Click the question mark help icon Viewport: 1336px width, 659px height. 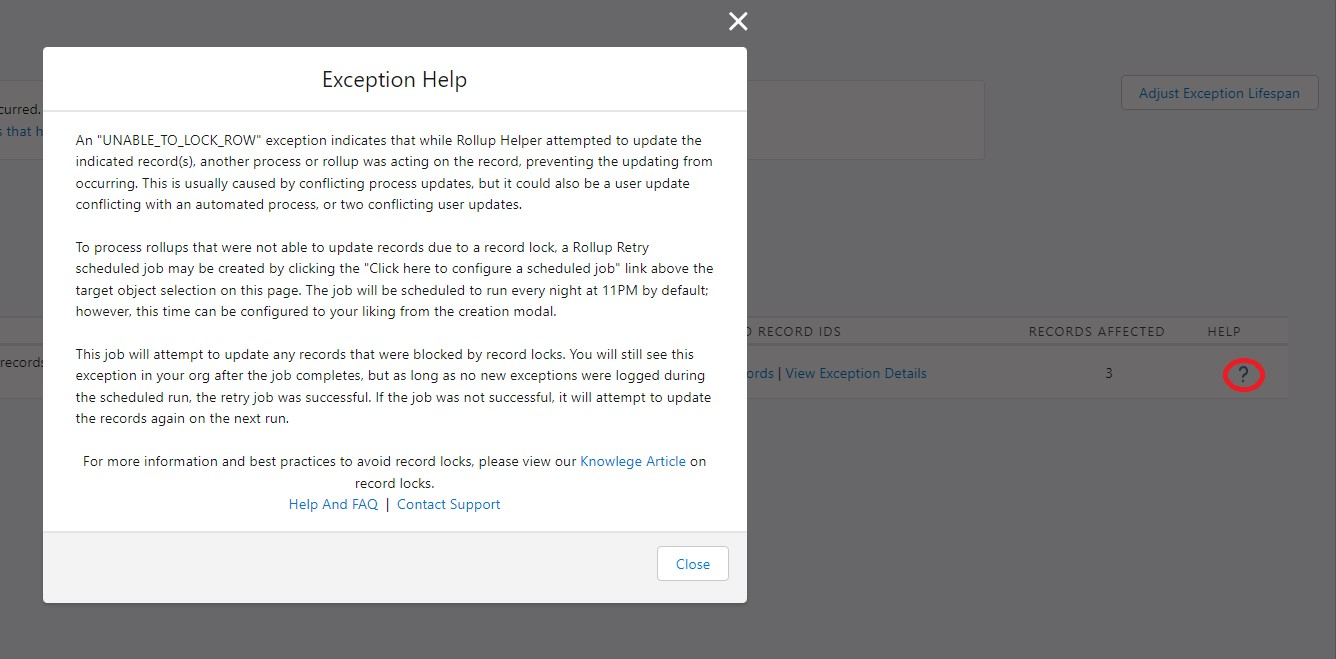point(1243,375)
